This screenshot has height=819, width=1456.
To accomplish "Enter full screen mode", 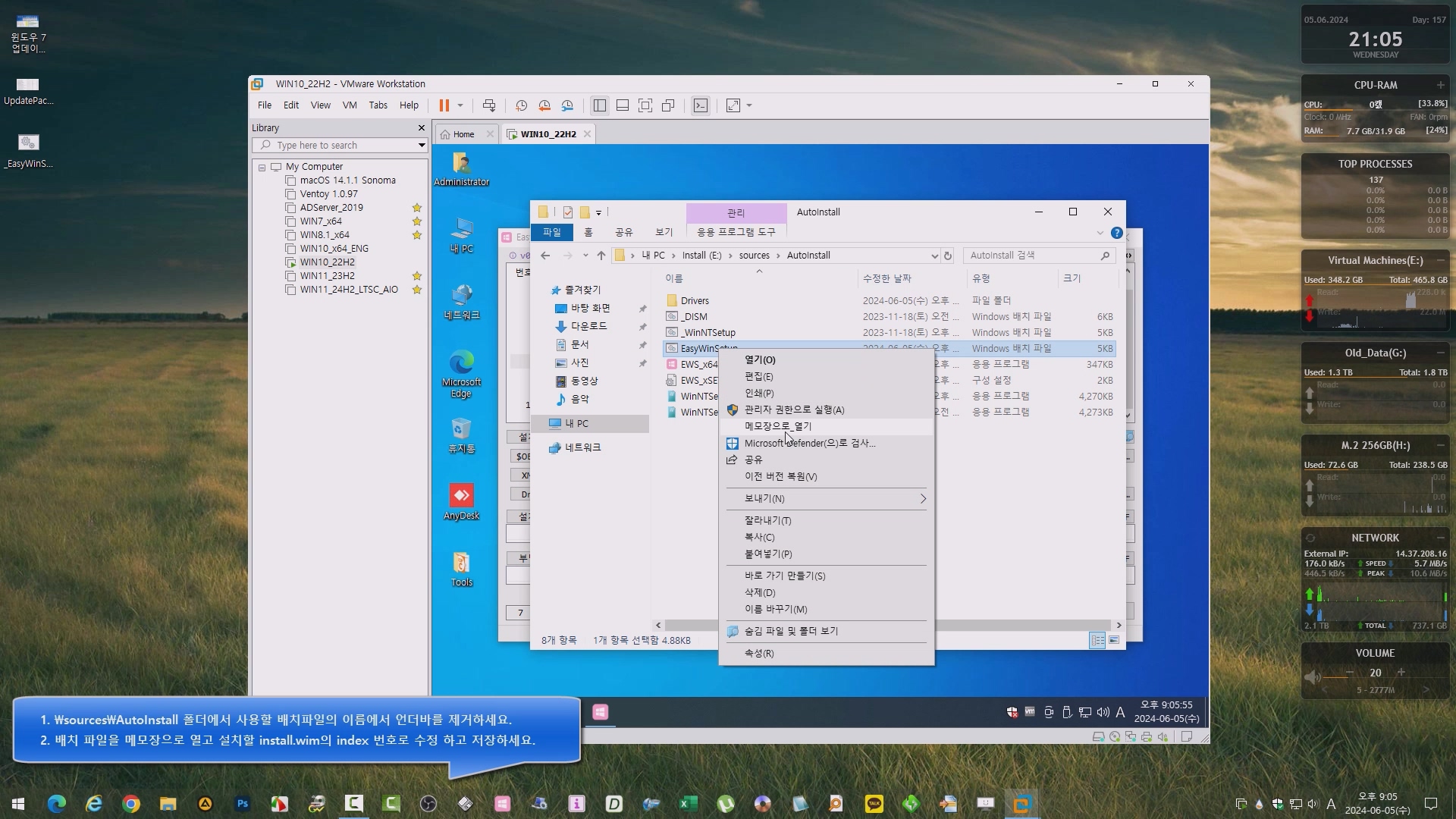I will (x=645, y=105).
